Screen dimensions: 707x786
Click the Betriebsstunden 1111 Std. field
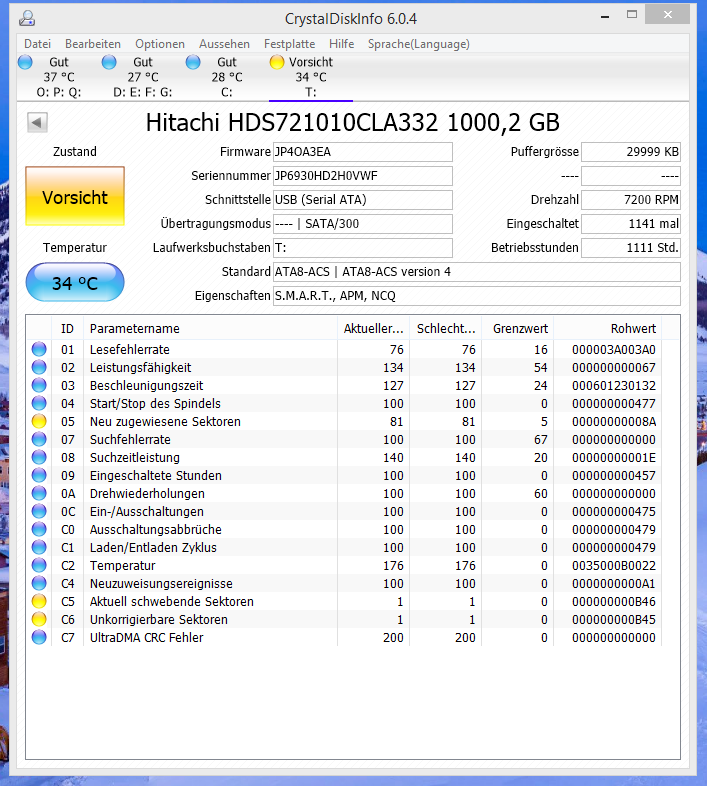[631, 248]
